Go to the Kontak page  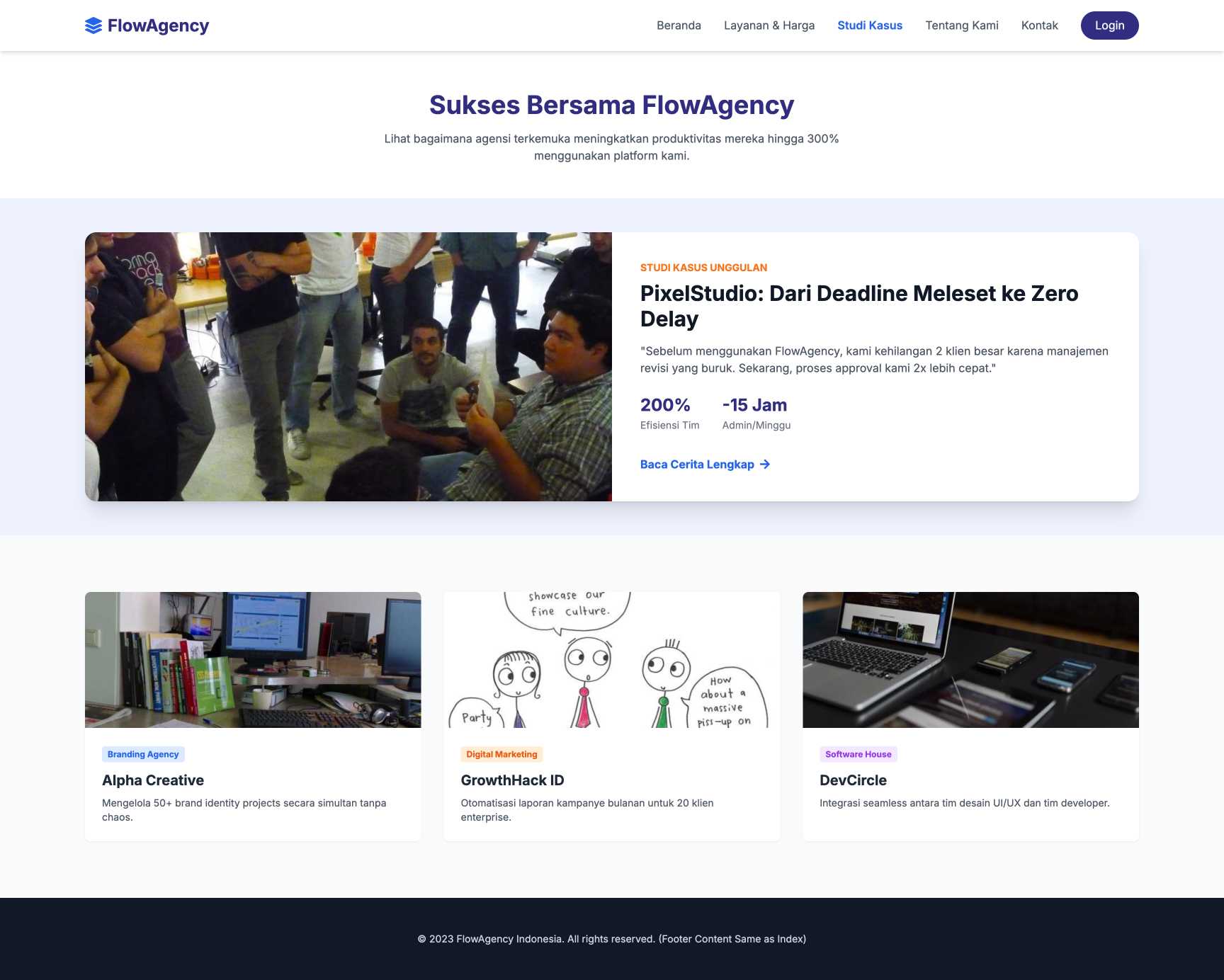[1039, 25]
